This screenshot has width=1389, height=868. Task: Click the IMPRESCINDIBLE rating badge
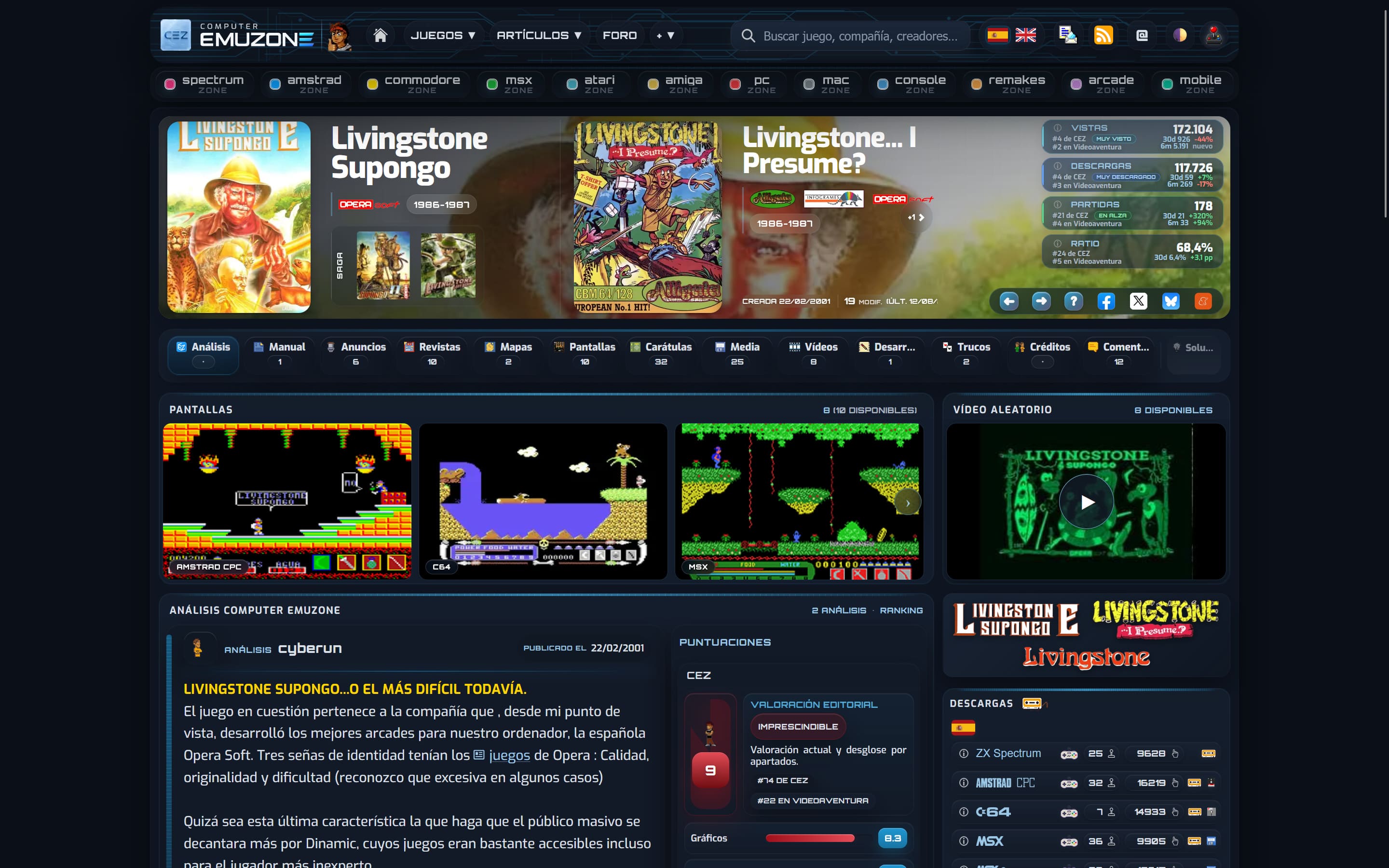coord(798,727)
